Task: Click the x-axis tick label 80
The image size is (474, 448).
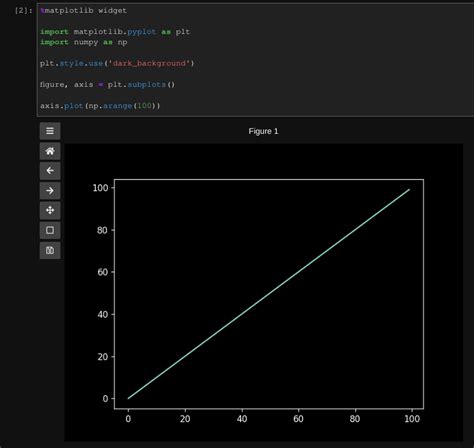Action: pos(355,419)
